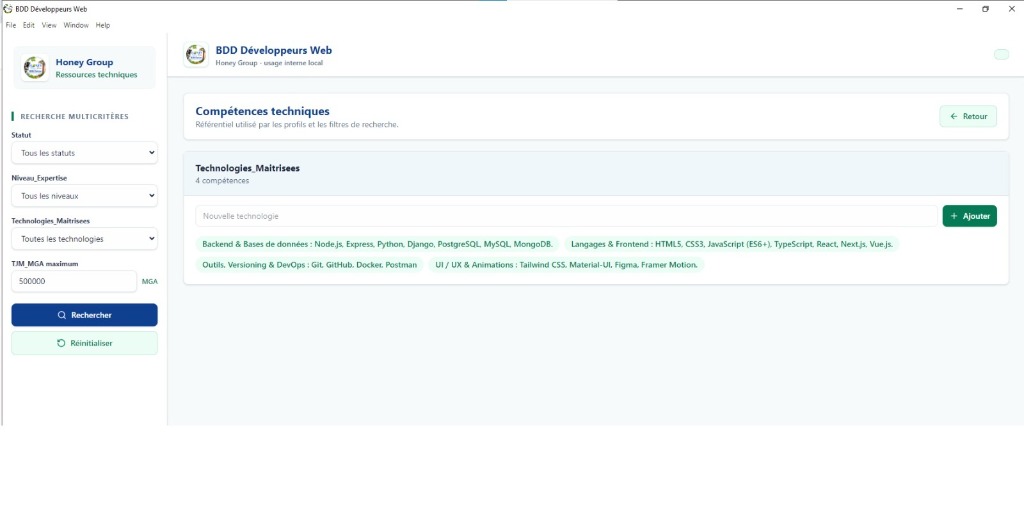1024x522 pixels.
Task: Click 'Honey Group - usage interne local' text
Action: (269, 63)
